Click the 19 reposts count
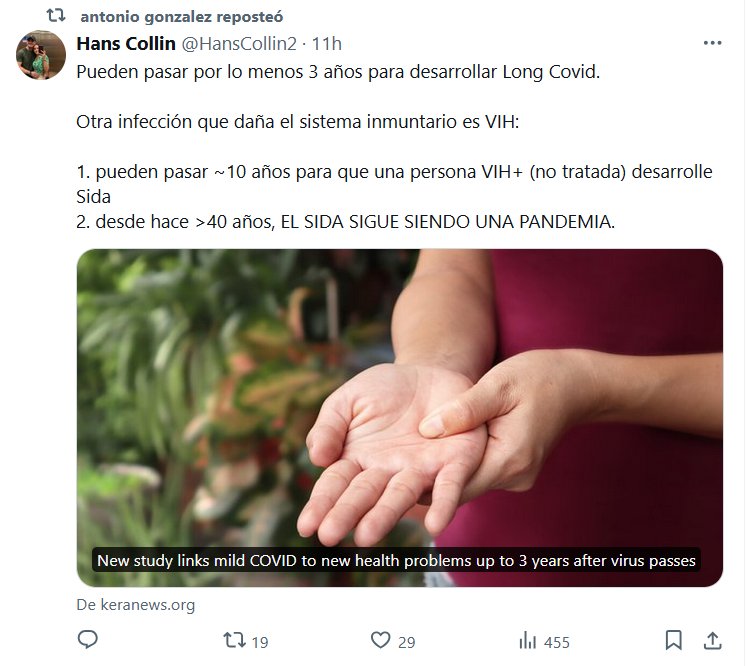 pos(260,642)
